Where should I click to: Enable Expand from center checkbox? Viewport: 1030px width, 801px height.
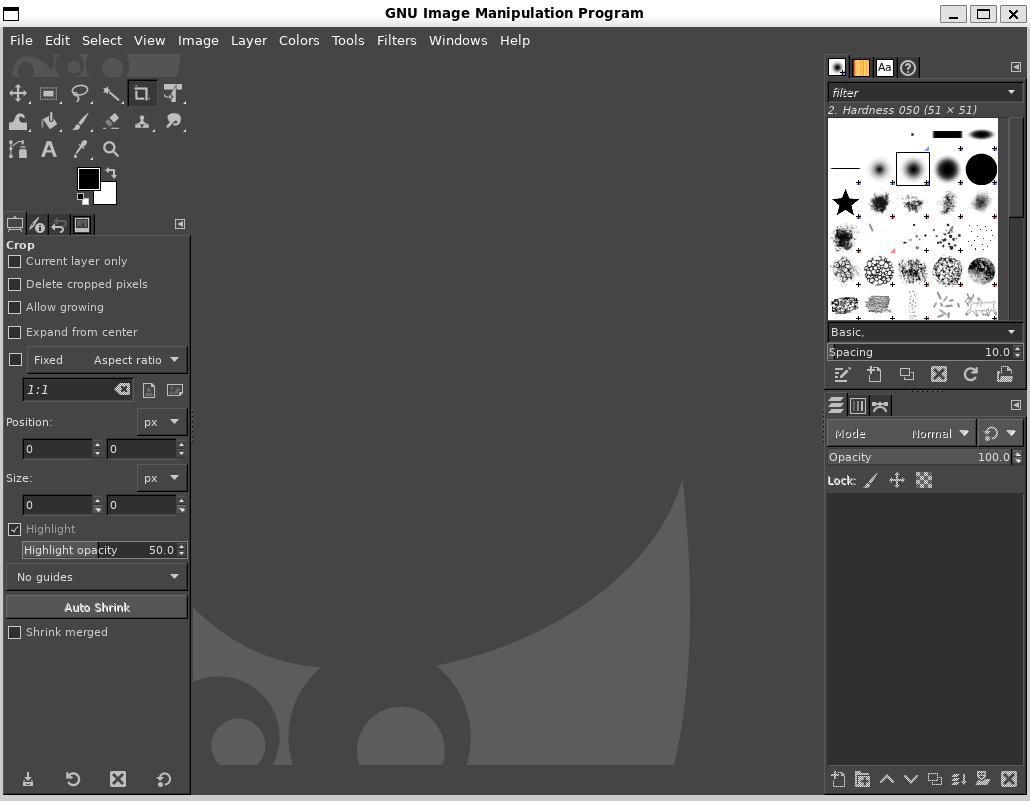14,332
